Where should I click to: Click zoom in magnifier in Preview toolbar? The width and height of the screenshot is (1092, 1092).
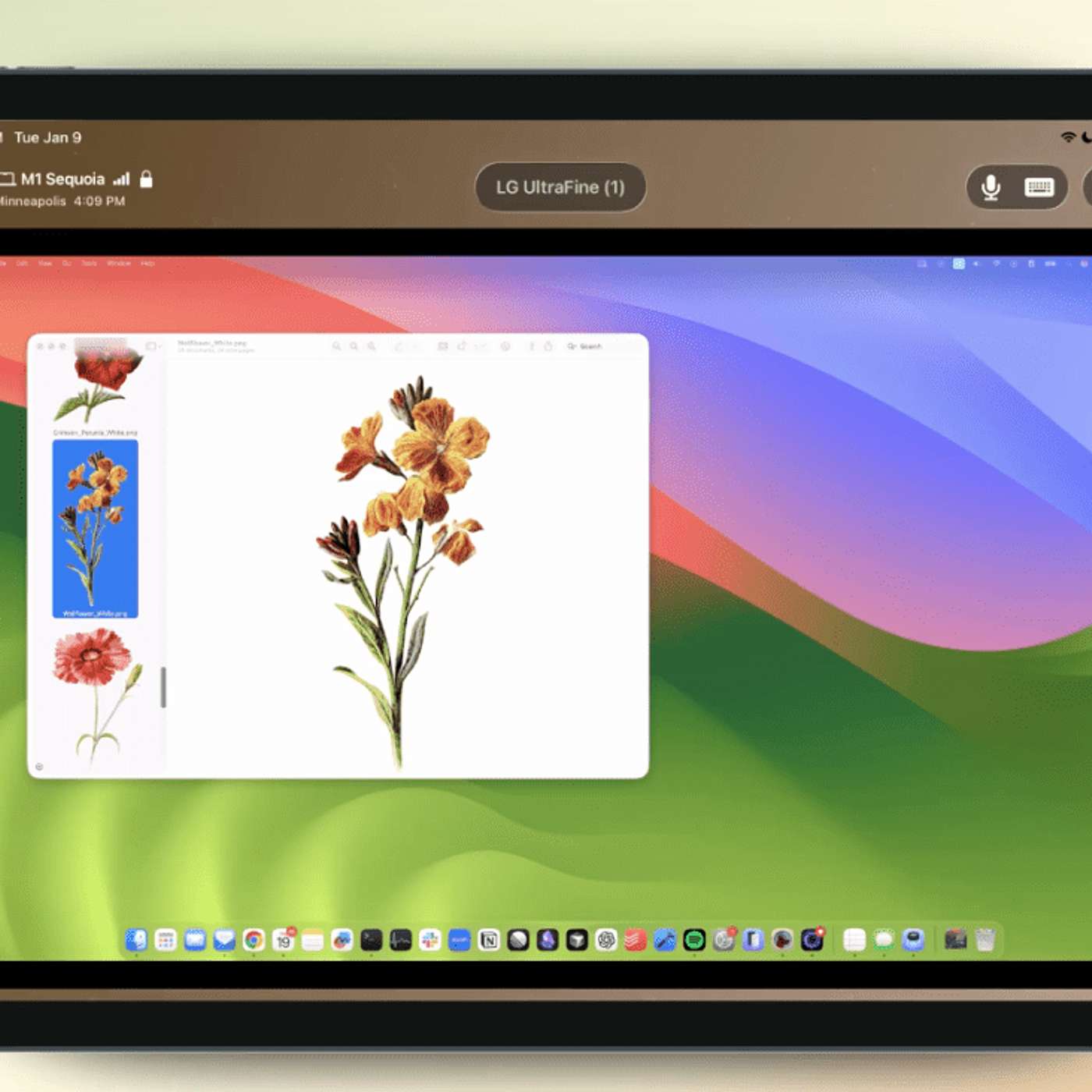[x=371, y=346]
